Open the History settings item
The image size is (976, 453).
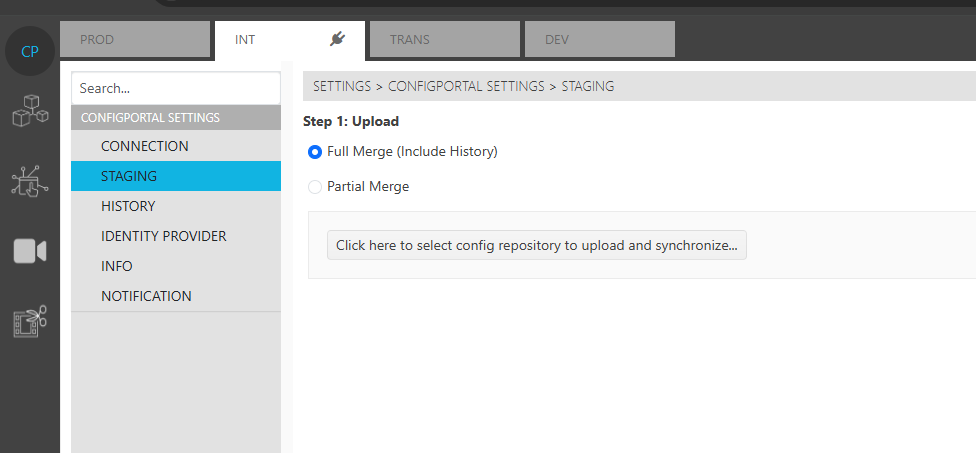(128, 206)
